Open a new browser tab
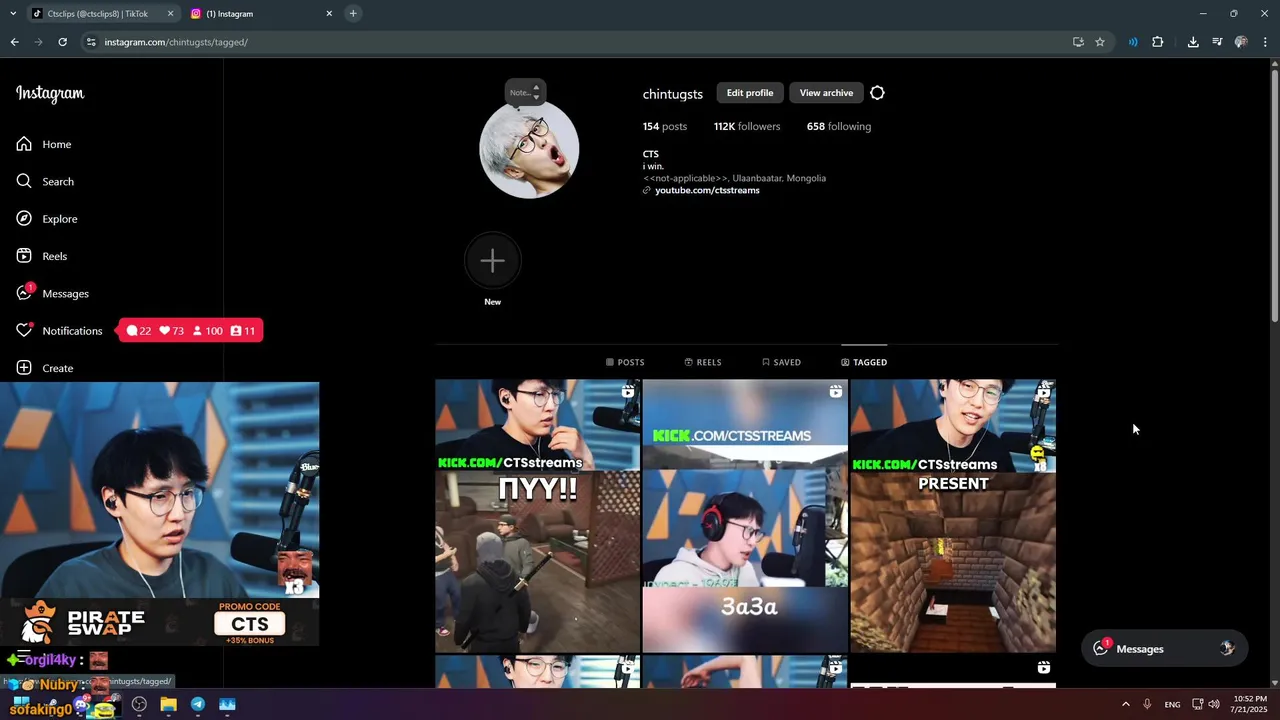Screen dimensions: 1280x720 pyautogui.click(x=353, y=13)
